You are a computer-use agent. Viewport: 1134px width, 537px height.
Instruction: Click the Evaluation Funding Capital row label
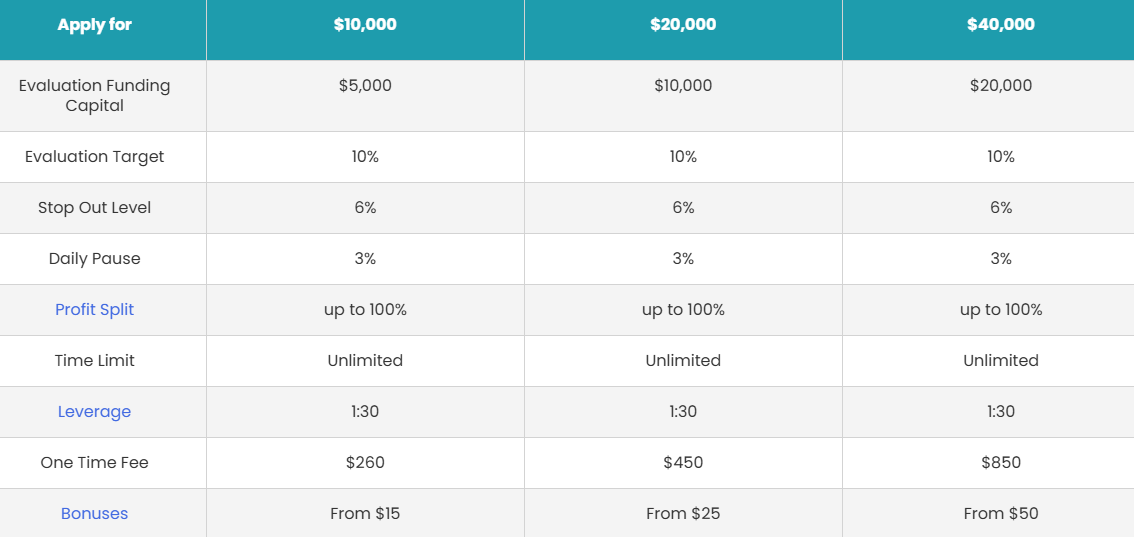(x=95, y=95)
